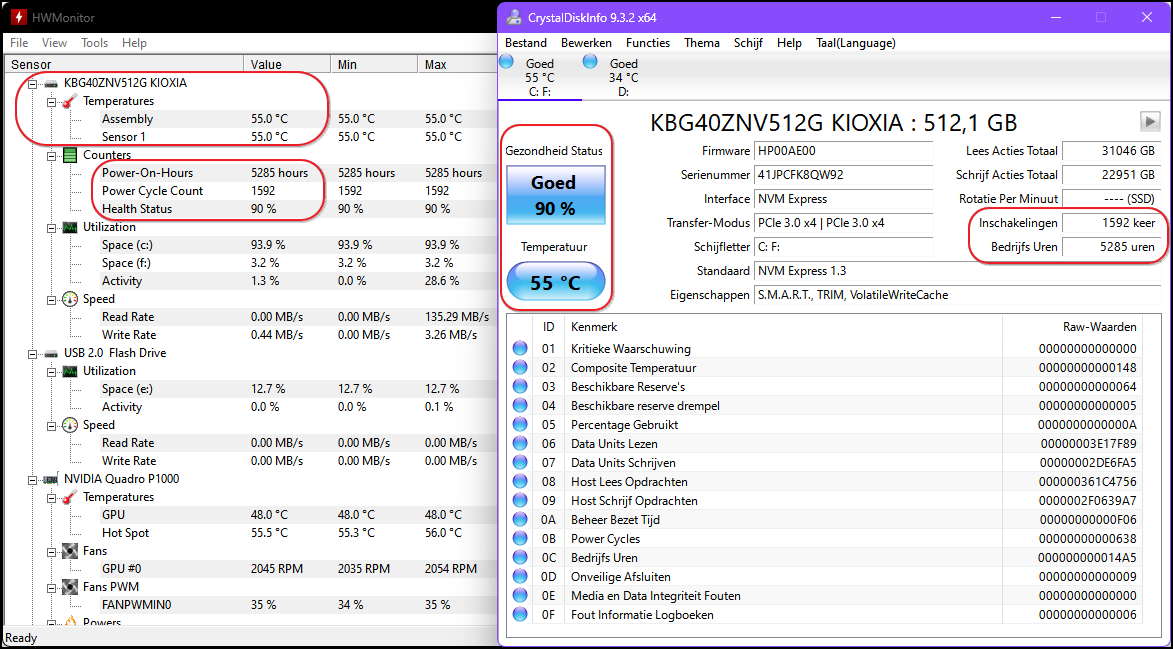This screenshot has width=1173, height=649.
Task: Click the blue status orb for disk D:
Action: click(590, 61)
